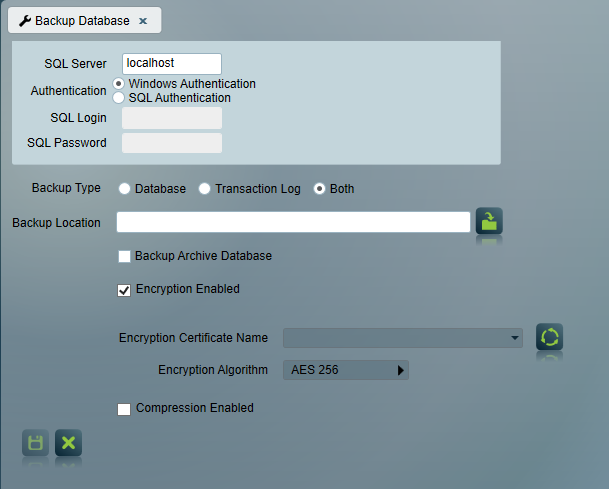Click the SQL Login field
Image resolution: width=609 pixels, height=489 pixels.
point(172,118)
